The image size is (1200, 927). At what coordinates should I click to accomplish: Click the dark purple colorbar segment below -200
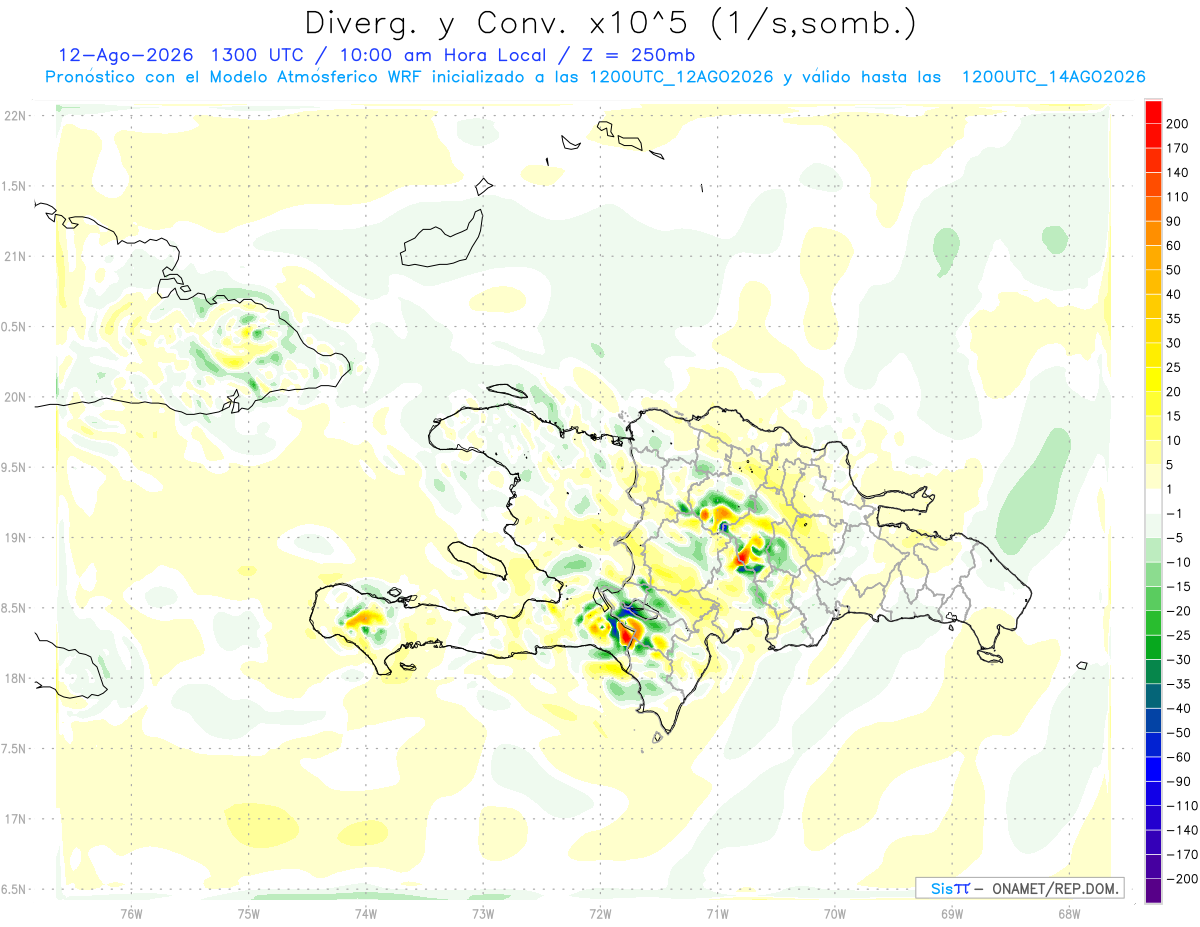click(x=1153, y=890)
